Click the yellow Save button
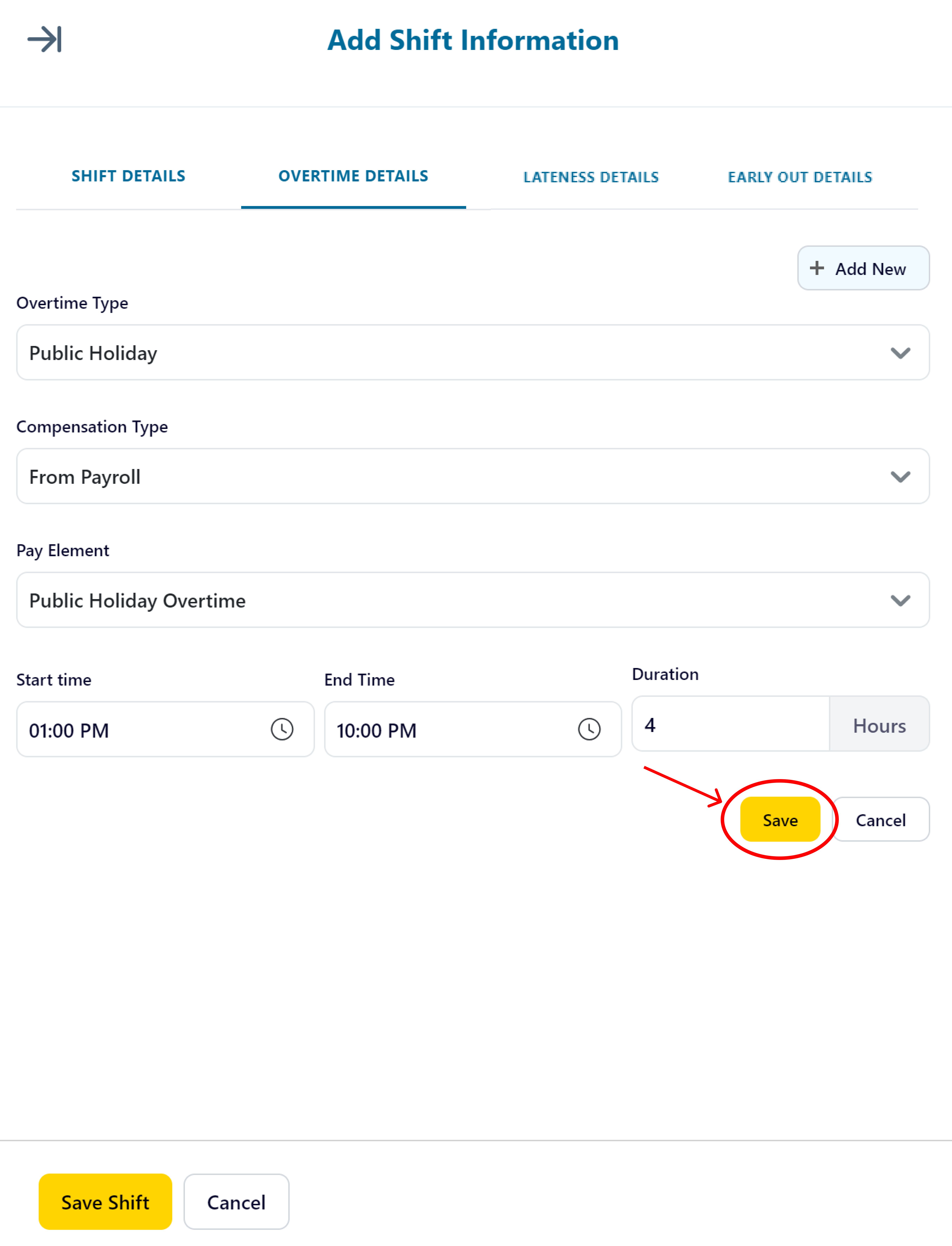The height and width of the screenshot is (1246, 952). [780, 819]
